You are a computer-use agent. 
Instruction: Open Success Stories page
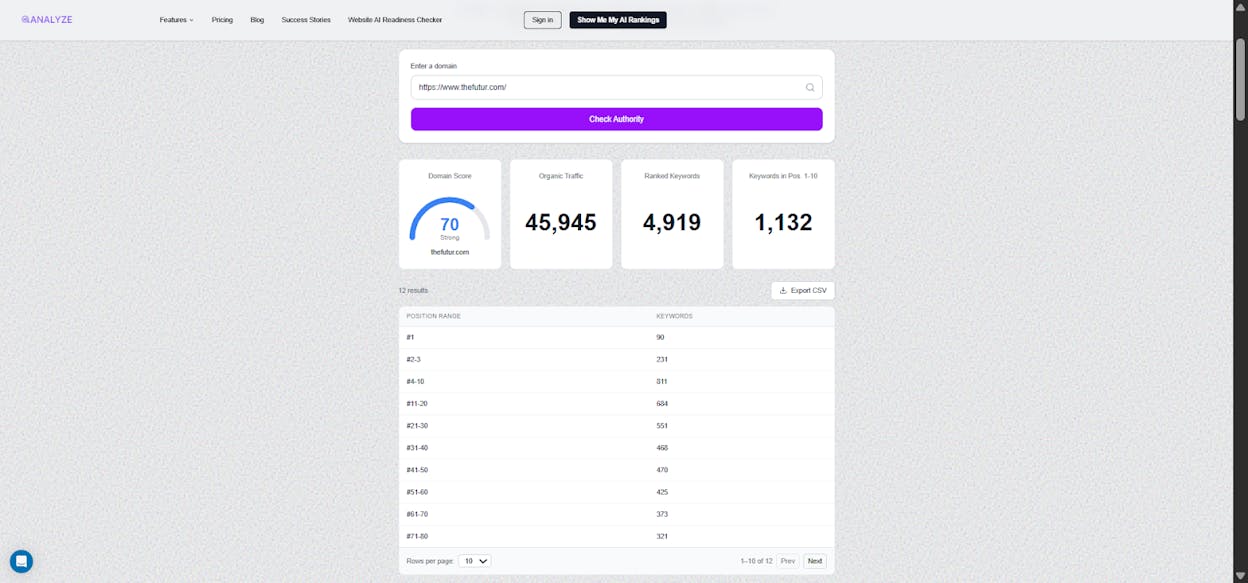point(306,20)
